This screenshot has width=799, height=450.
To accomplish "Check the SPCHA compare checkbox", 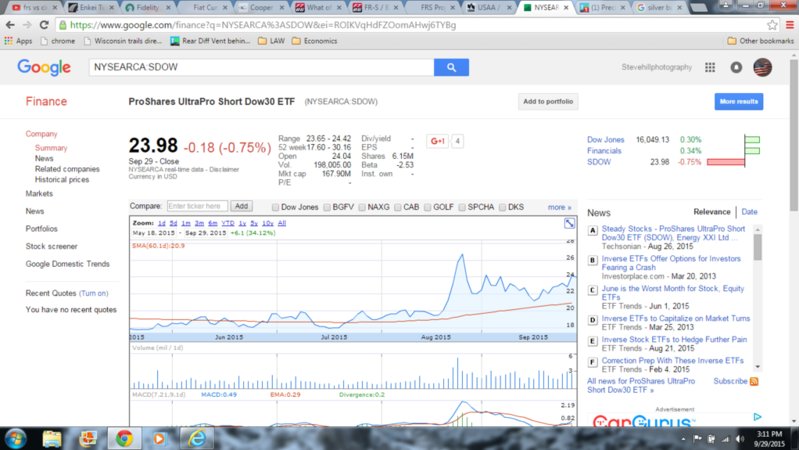I will (462, 207).
